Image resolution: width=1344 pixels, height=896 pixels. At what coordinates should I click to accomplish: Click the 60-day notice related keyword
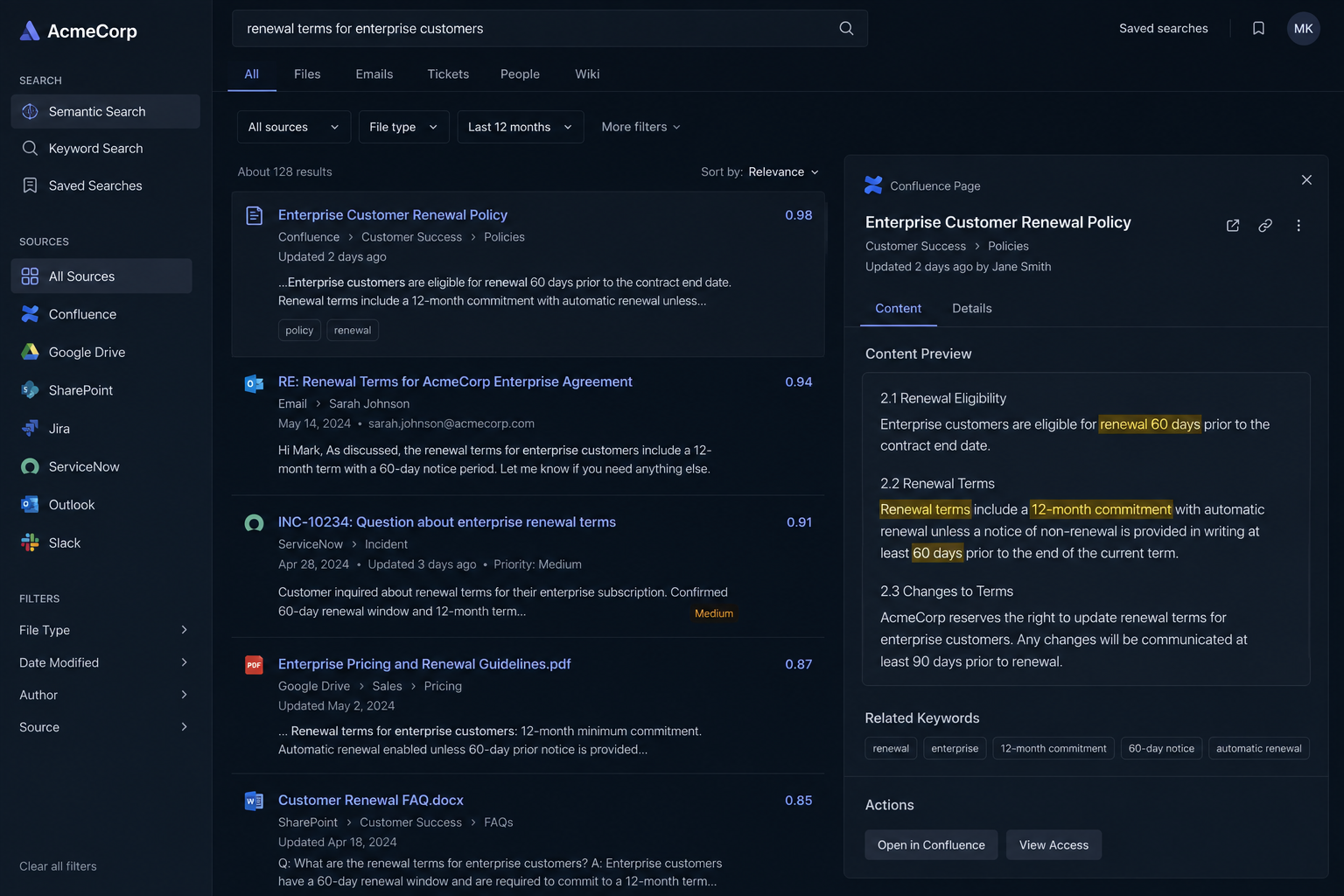(x=1161, y=748)
